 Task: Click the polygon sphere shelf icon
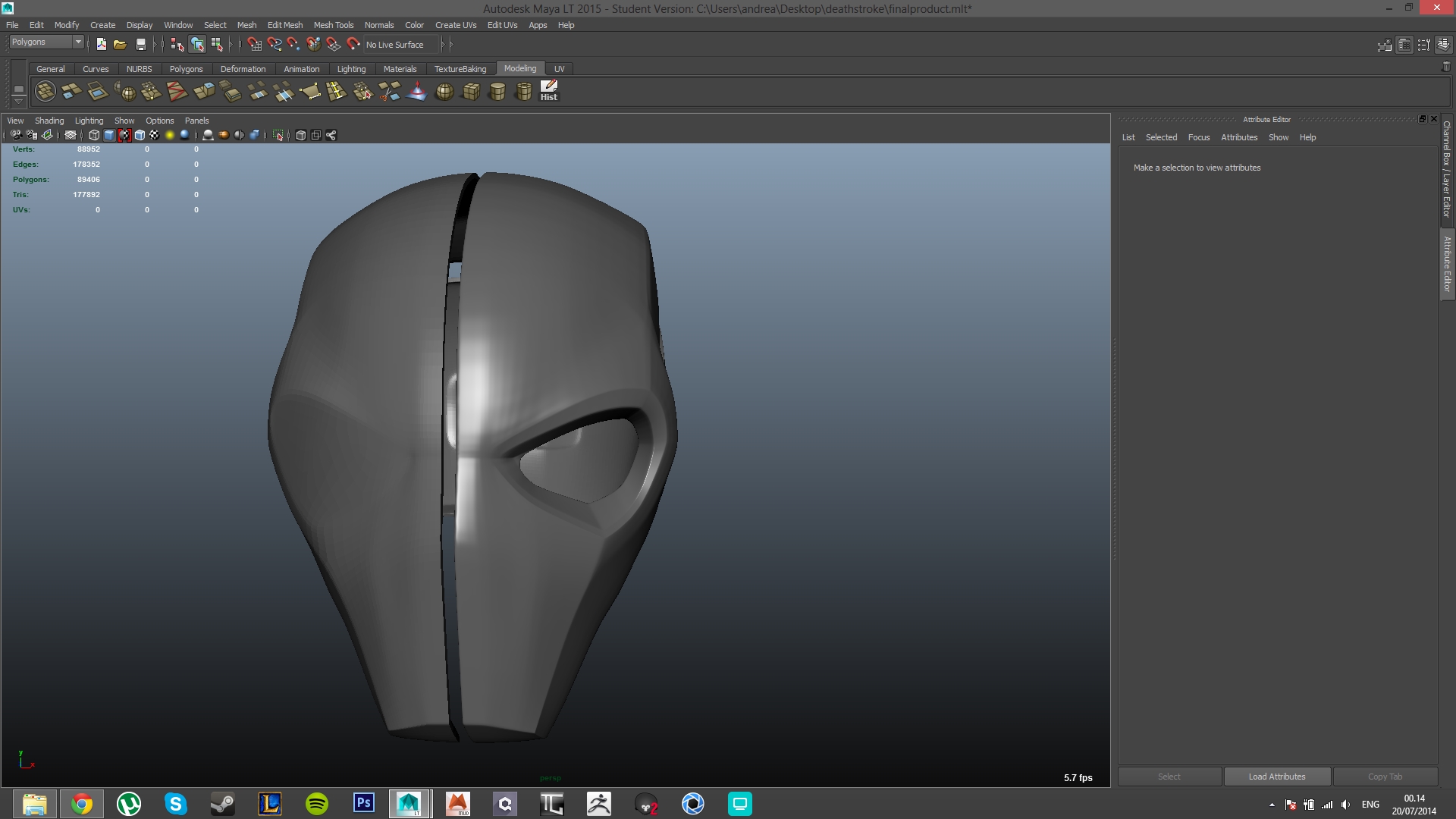click(x=444, y=92)
